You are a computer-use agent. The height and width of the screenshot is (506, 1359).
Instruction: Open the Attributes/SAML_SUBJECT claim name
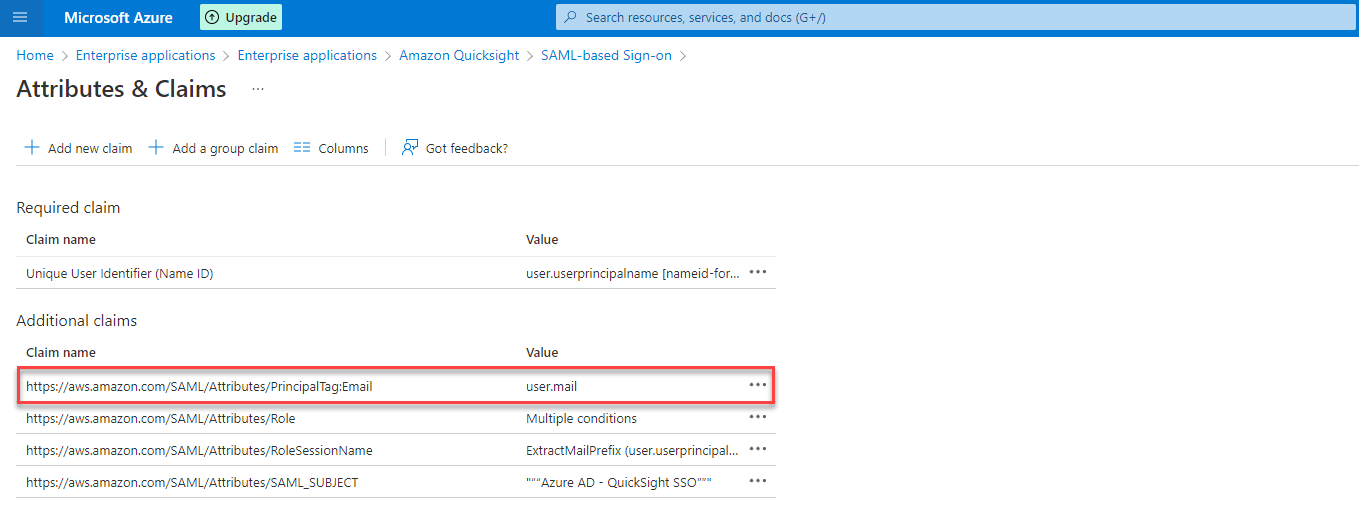tap(192, 482)
